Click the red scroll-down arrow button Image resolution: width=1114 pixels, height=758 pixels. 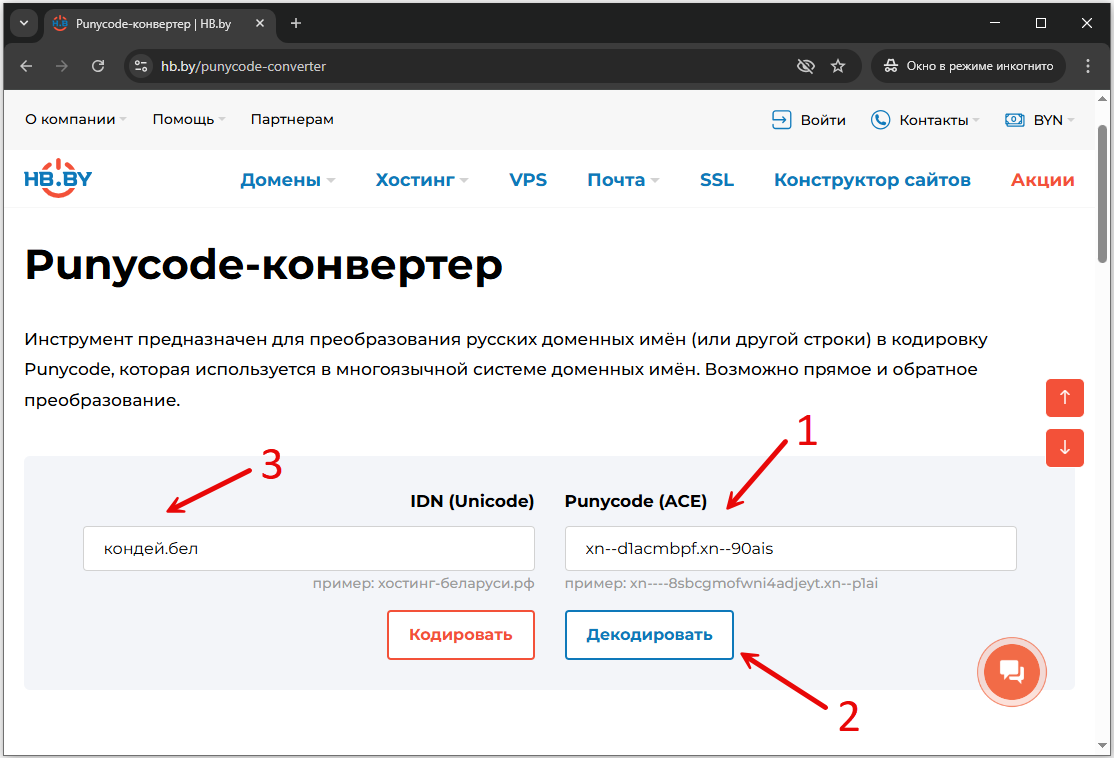(x=1064, y=448)
